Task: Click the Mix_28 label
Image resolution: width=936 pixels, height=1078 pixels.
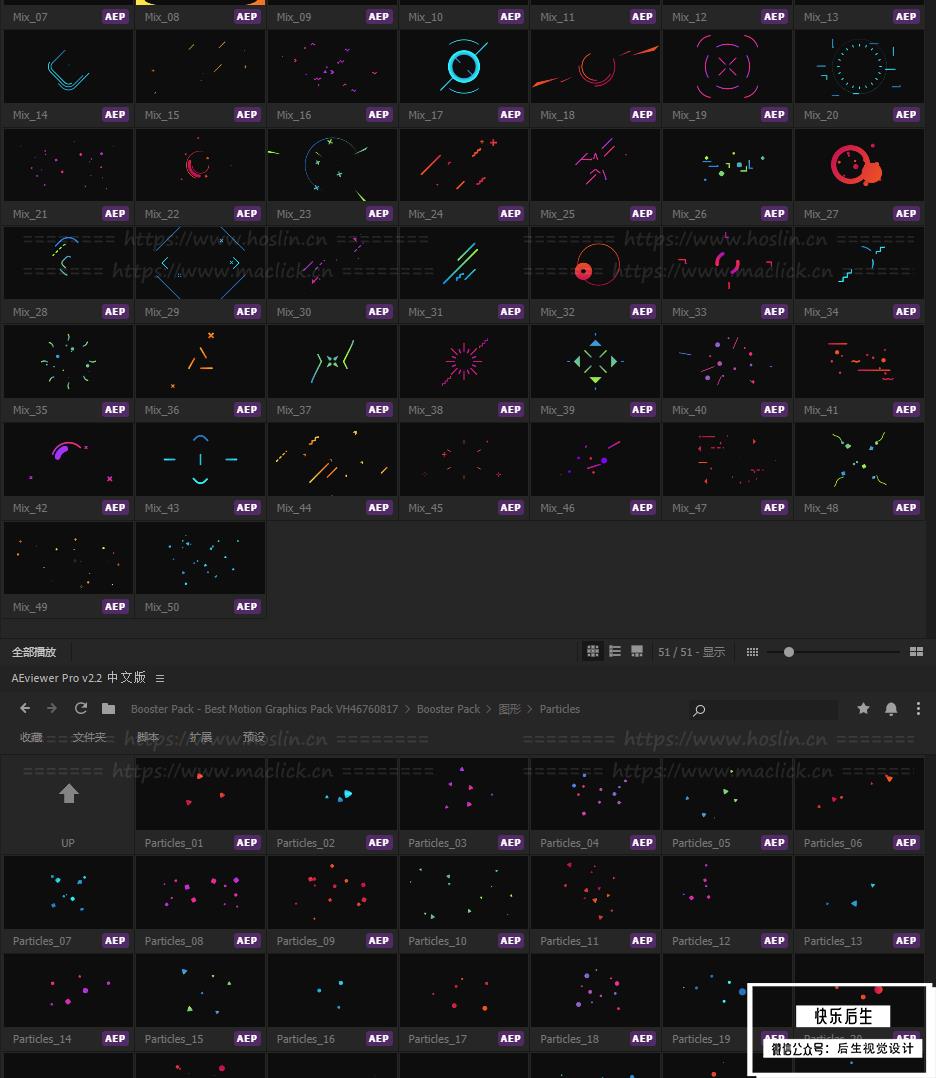Action: tap(30, 312)
